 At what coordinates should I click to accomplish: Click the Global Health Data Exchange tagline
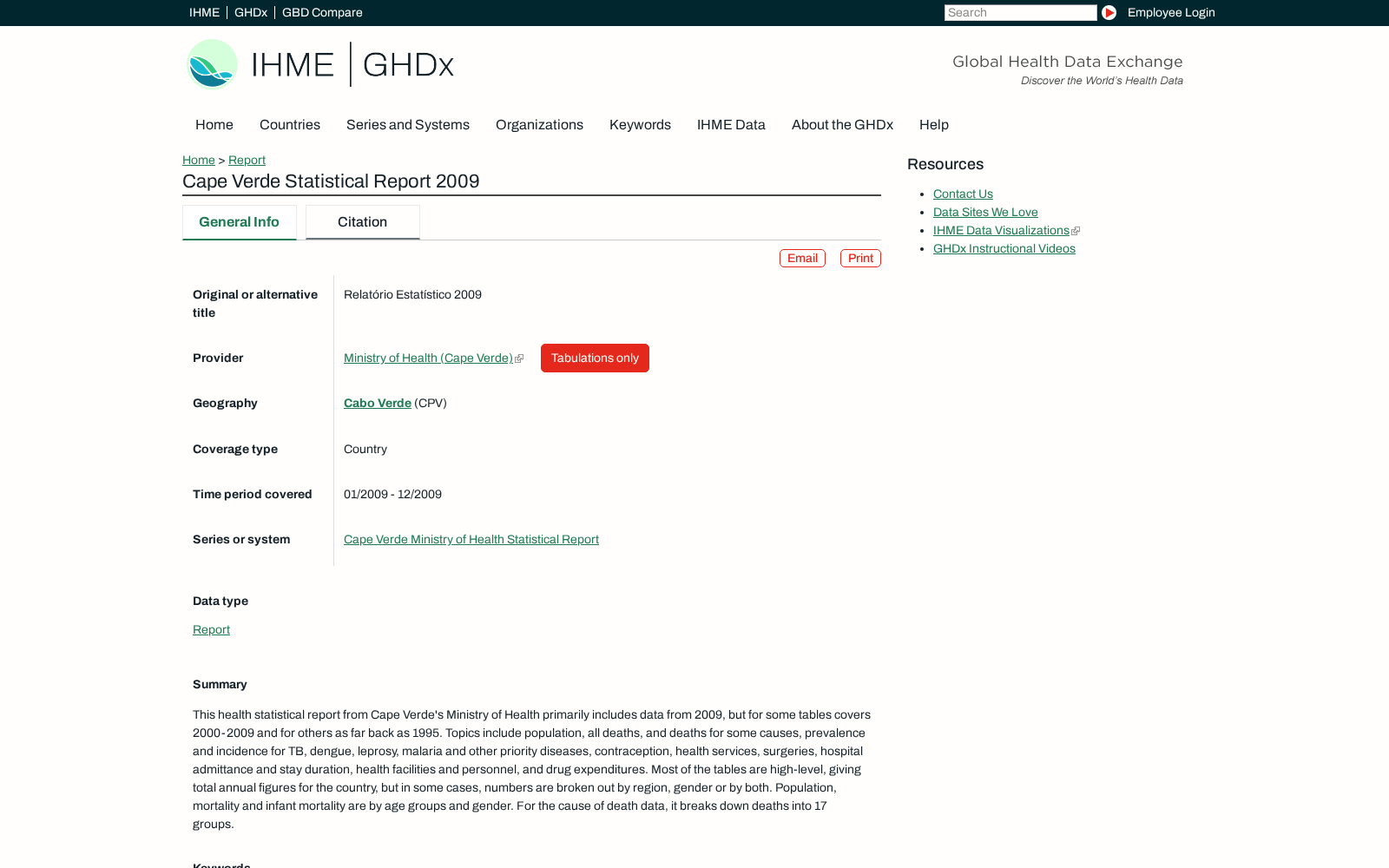(1068, 62)
